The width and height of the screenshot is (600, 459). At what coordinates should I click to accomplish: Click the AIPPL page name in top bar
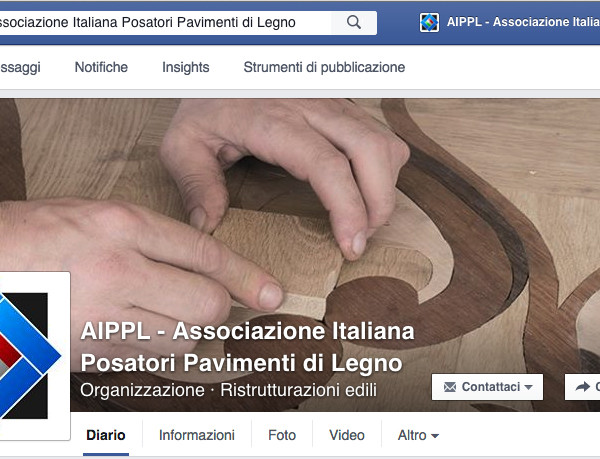tap(523, 22)
